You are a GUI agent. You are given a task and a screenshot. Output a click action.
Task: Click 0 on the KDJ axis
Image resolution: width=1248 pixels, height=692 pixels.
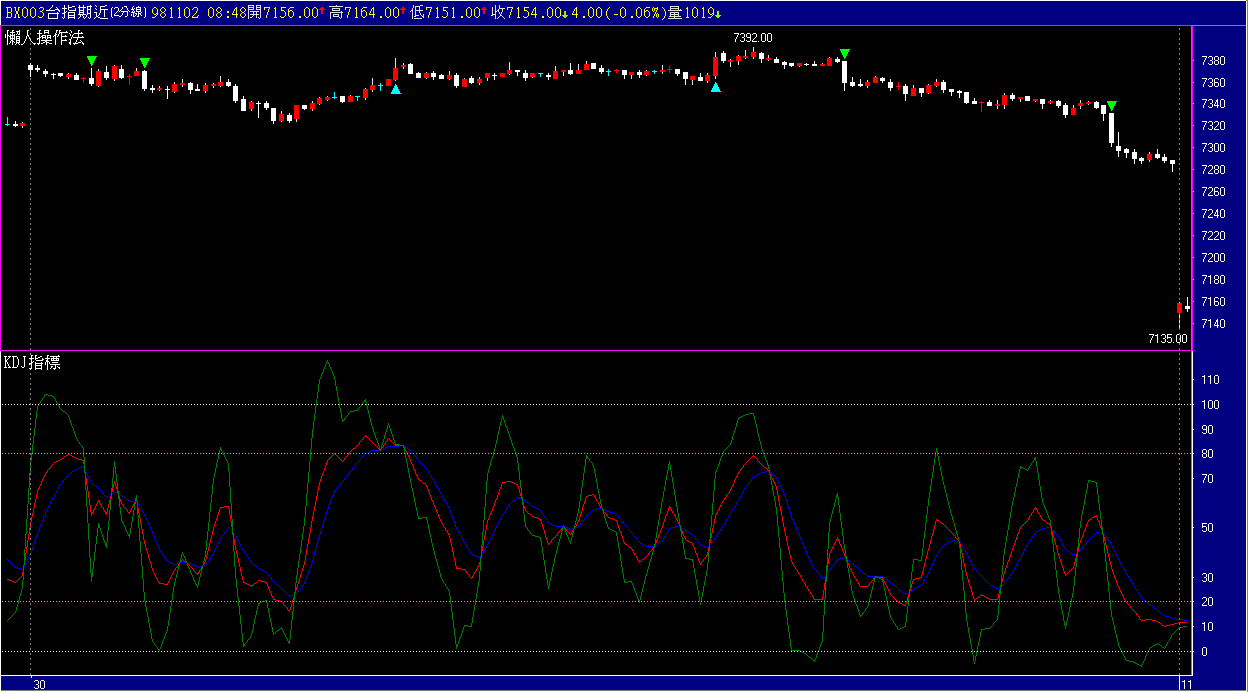pos(1204,652)
